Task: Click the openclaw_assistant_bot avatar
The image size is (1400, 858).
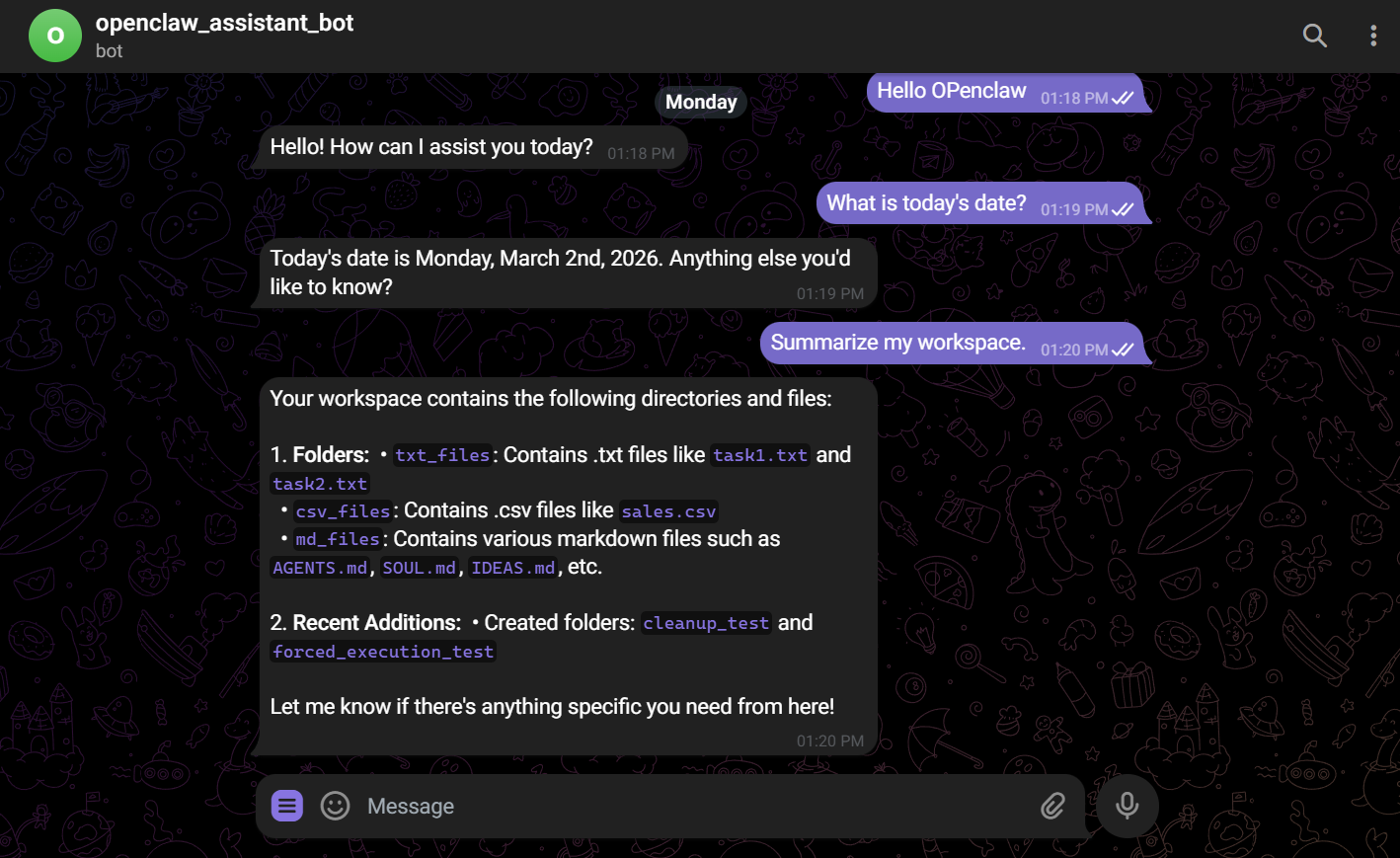Action: (55, 36)
